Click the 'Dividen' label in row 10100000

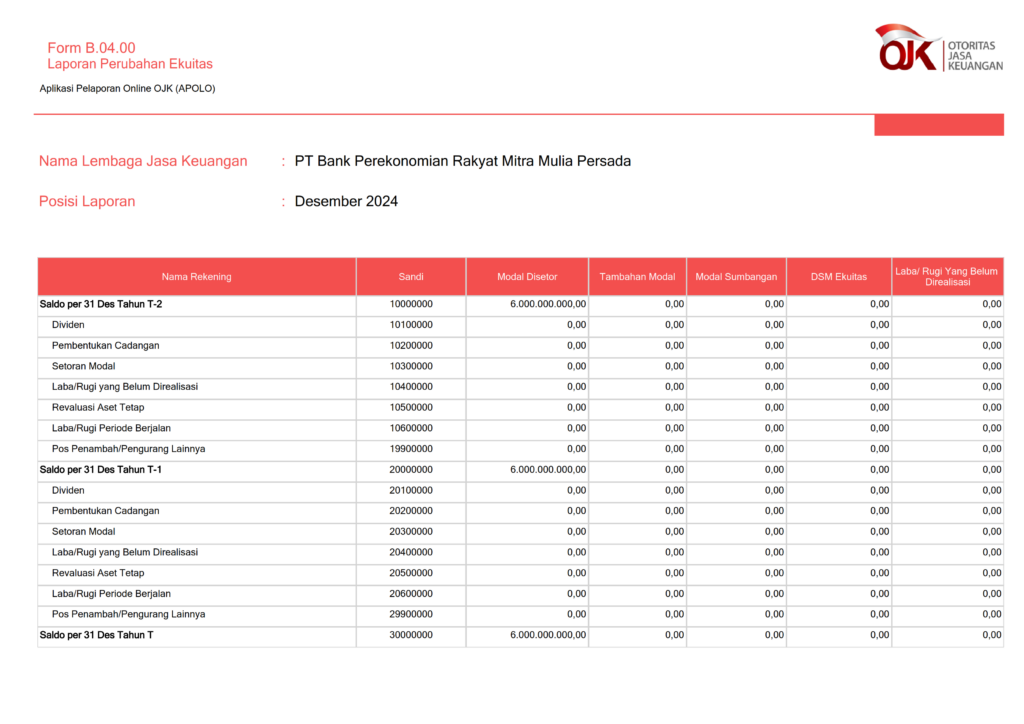[x=68, y=324]
